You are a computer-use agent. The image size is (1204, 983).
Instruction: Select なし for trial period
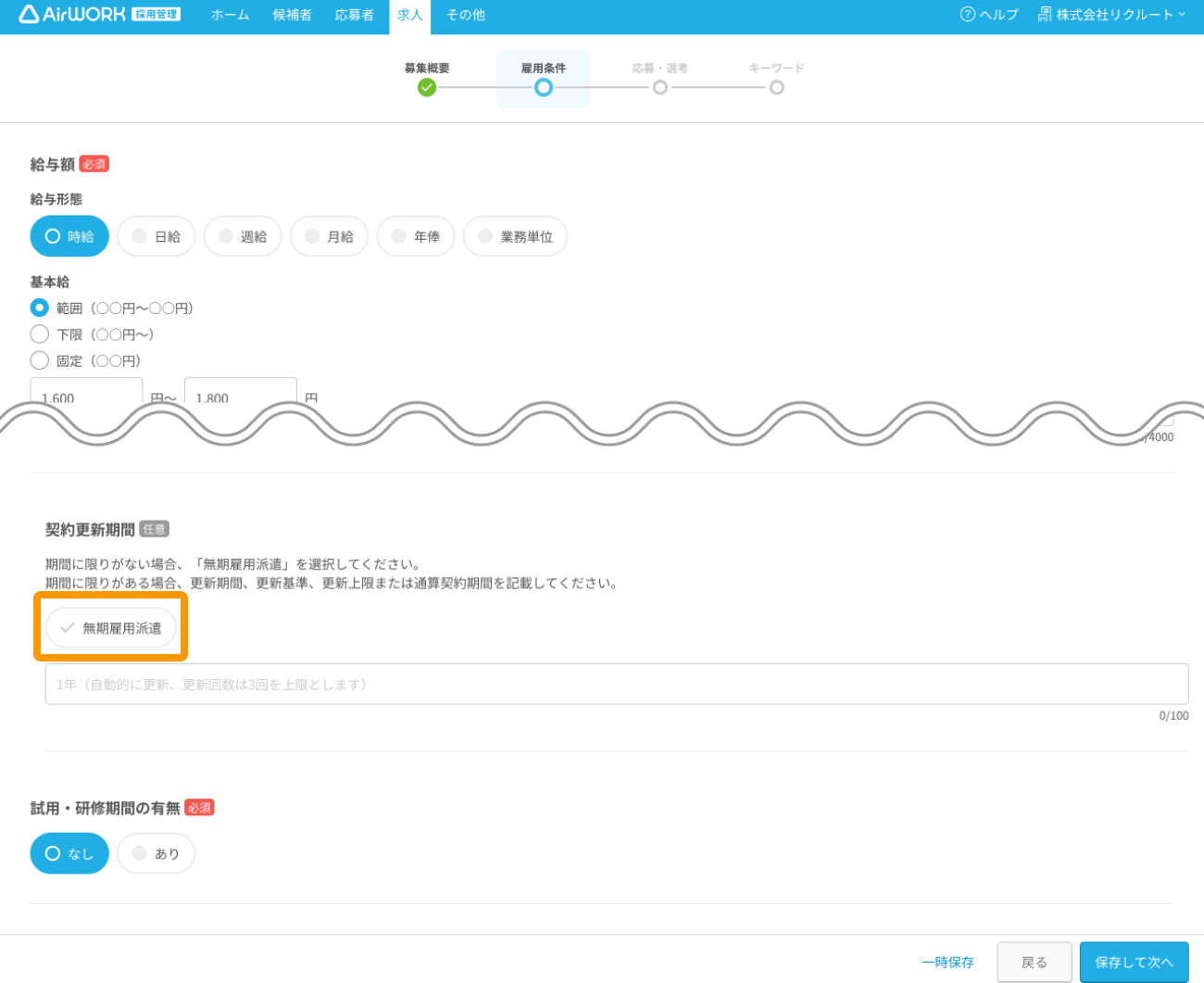pyautogui.click(x=69, y=853)
